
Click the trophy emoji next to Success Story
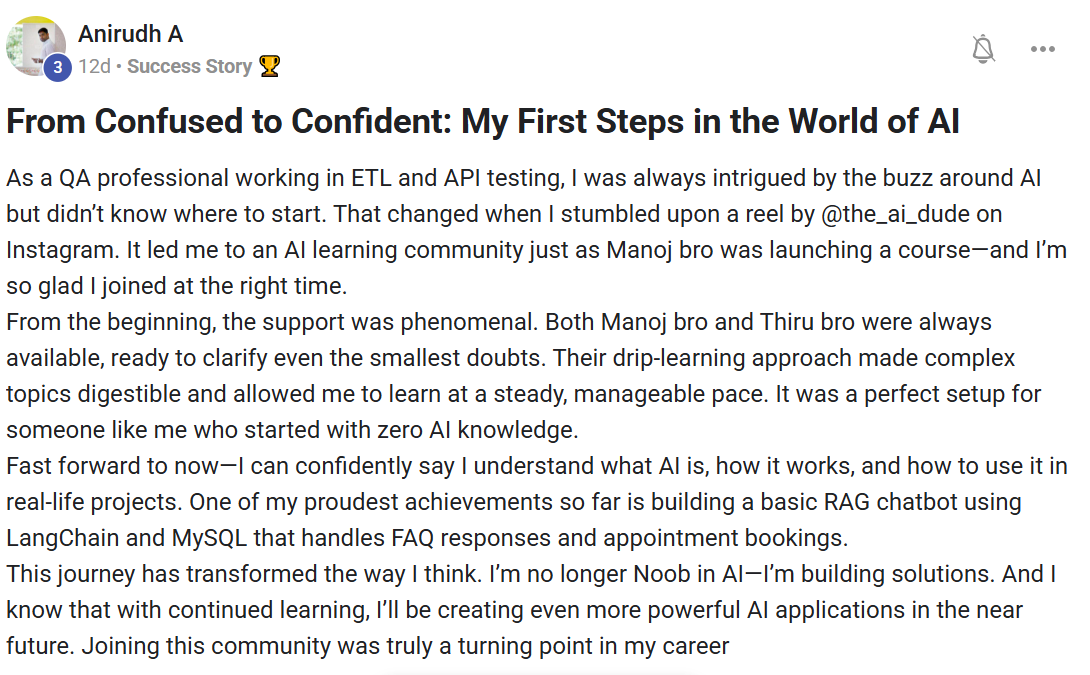click(269, 68)
